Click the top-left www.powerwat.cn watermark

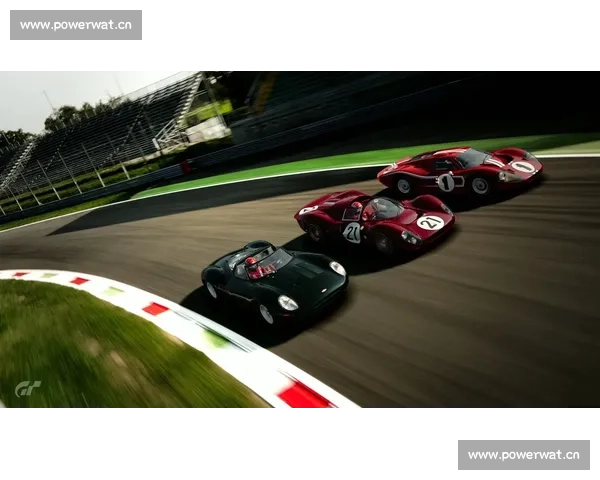(75, 24)
